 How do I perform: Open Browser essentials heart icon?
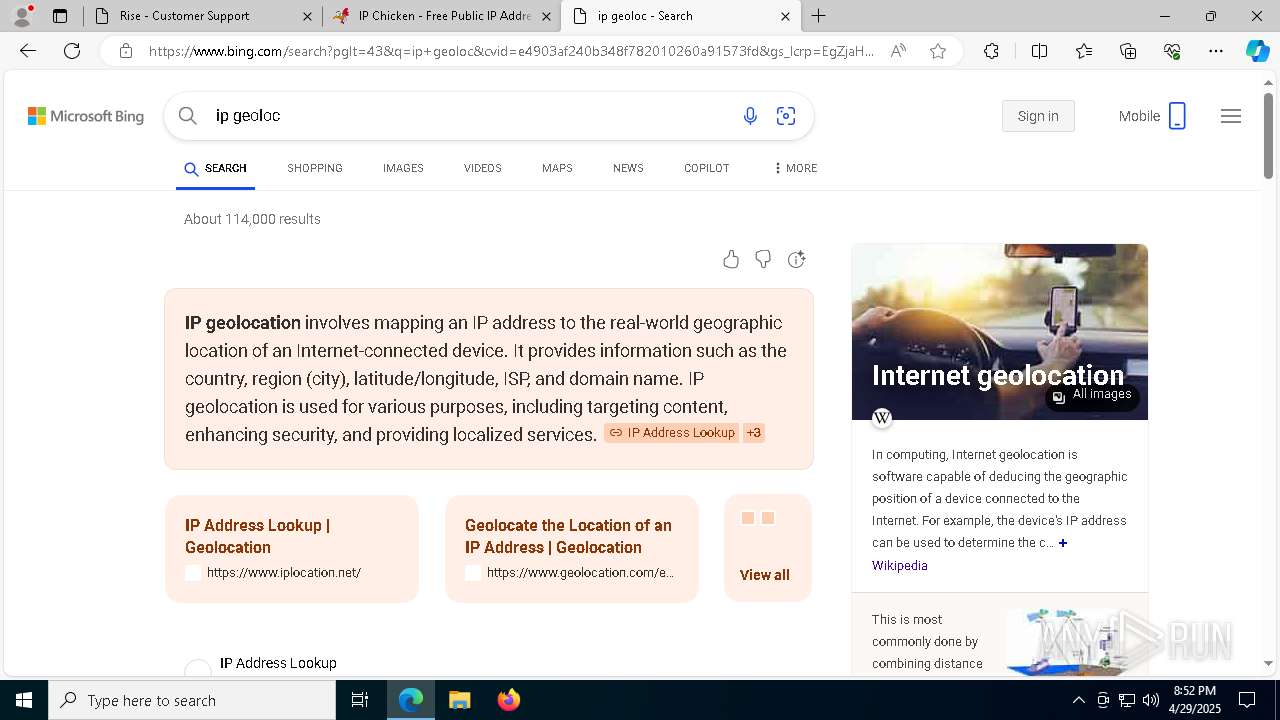coord(1172,51)
